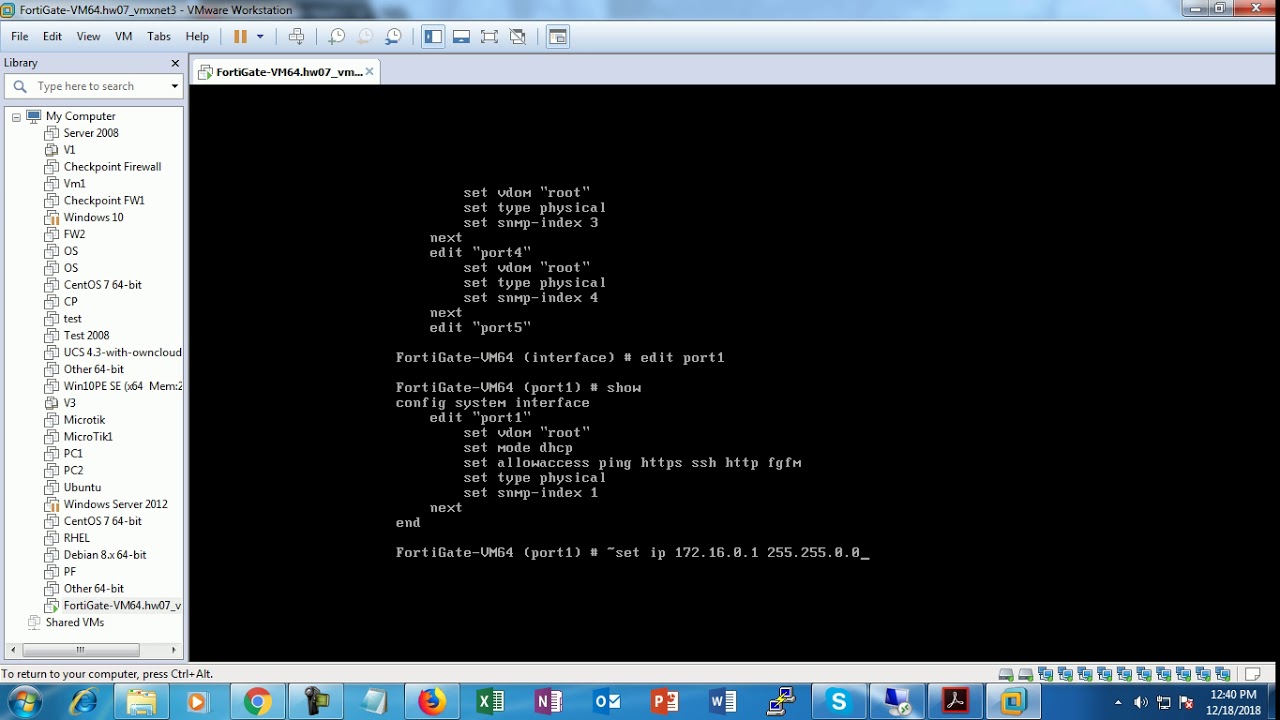Toggle the library sidebar view
The width and height of the screenshot is (1280, 720).
tap(433, 36)
